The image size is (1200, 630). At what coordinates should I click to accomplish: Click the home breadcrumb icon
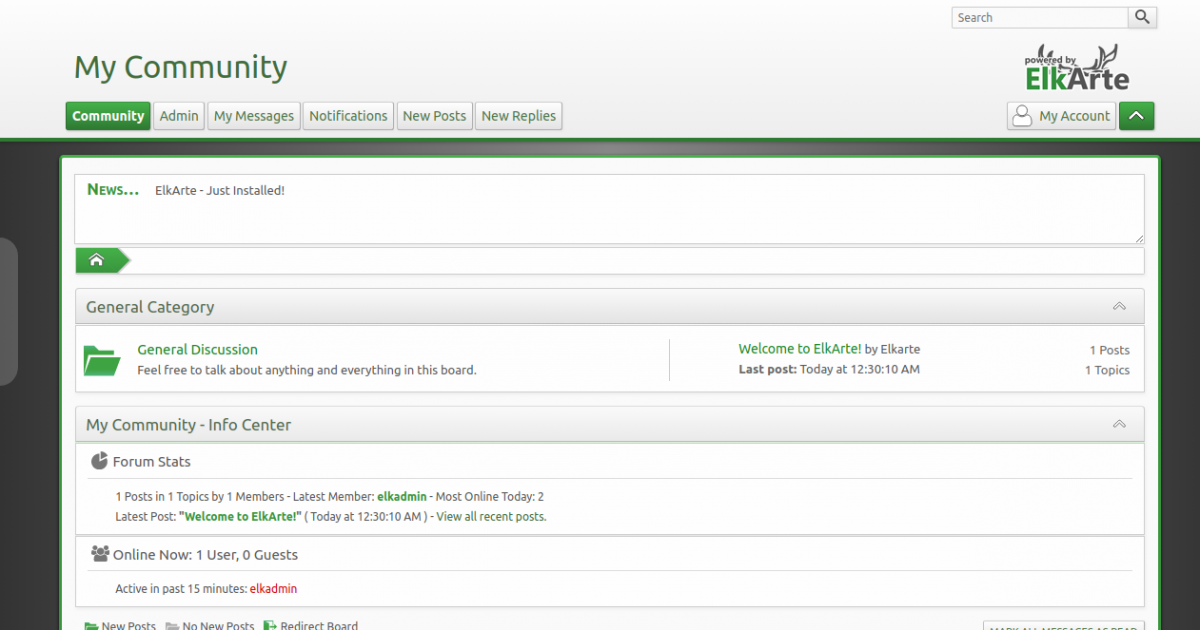[x=97, y=260]
